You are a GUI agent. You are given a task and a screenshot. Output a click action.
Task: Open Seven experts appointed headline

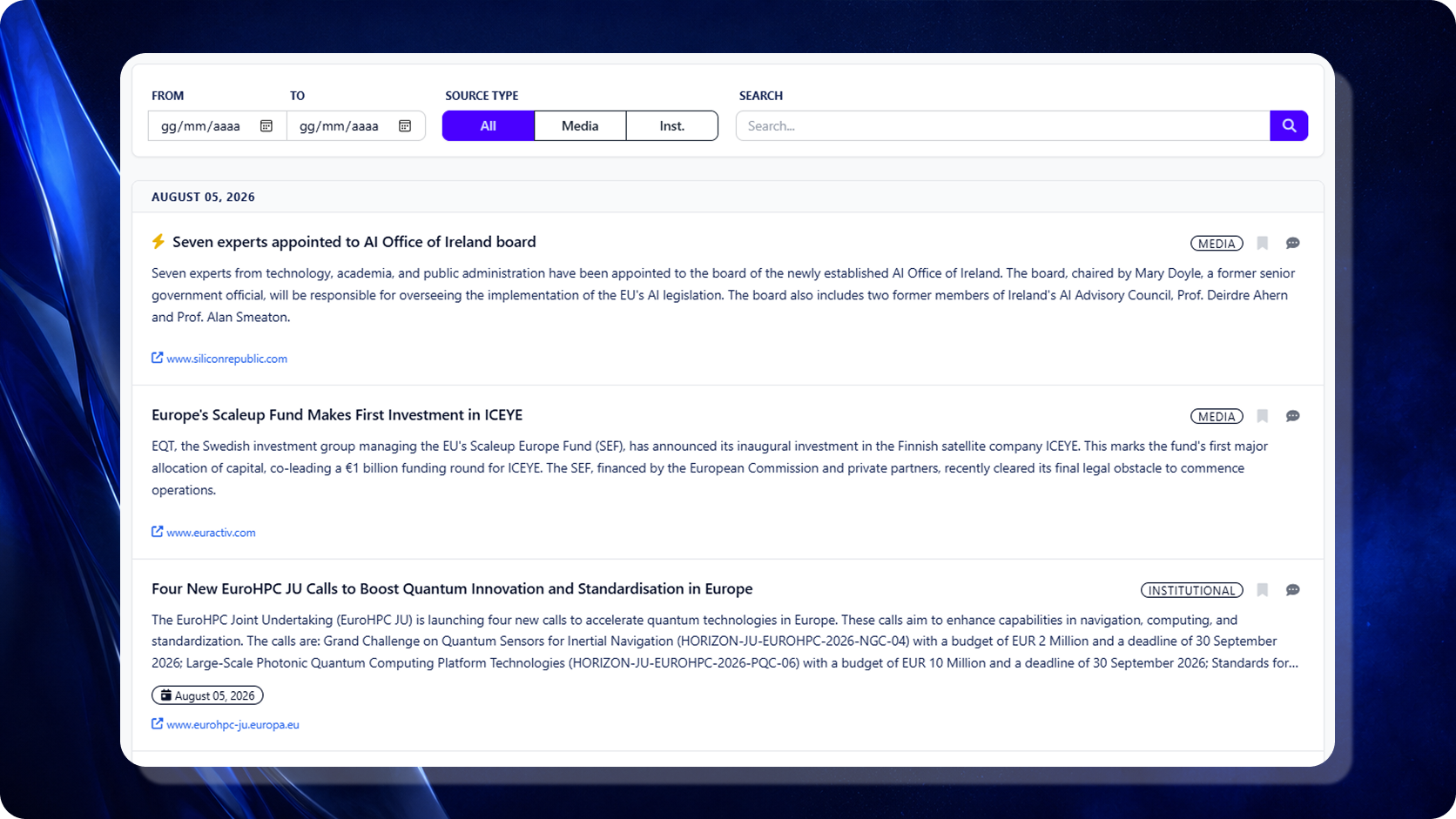click(x=354, y=242)
